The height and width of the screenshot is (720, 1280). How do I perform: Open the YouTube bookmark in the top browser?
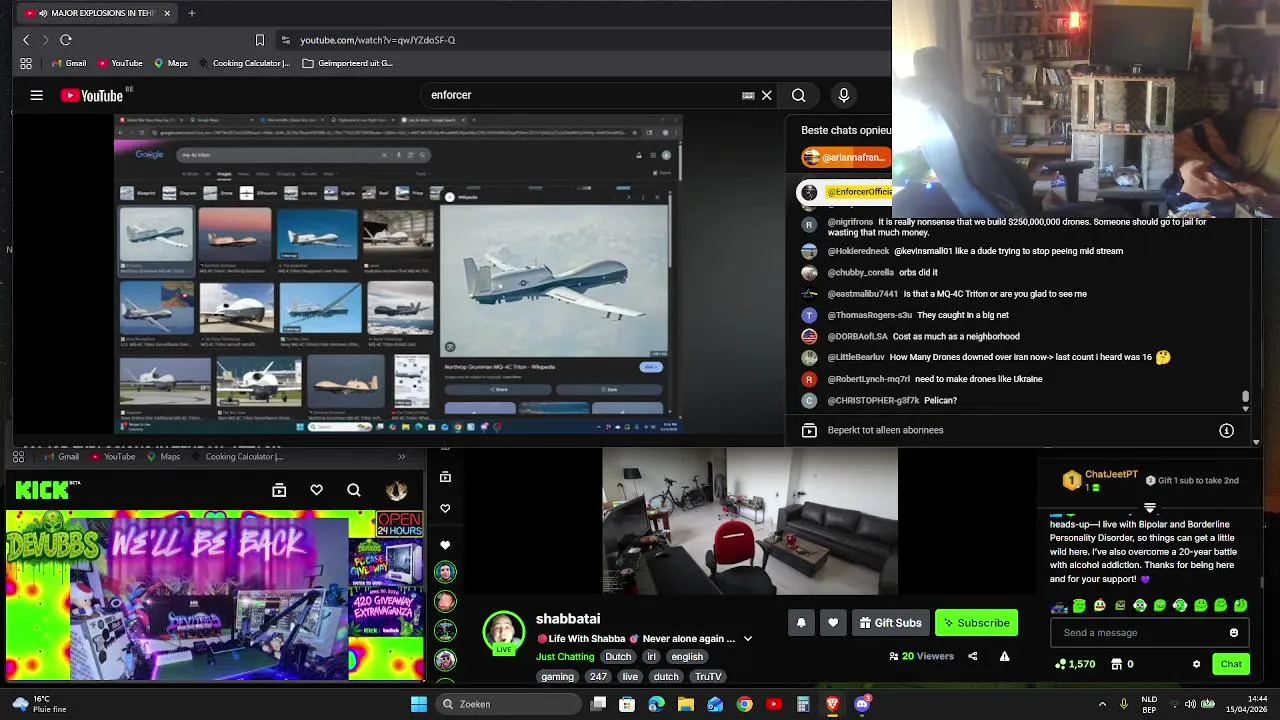click(x=120, y=63)
